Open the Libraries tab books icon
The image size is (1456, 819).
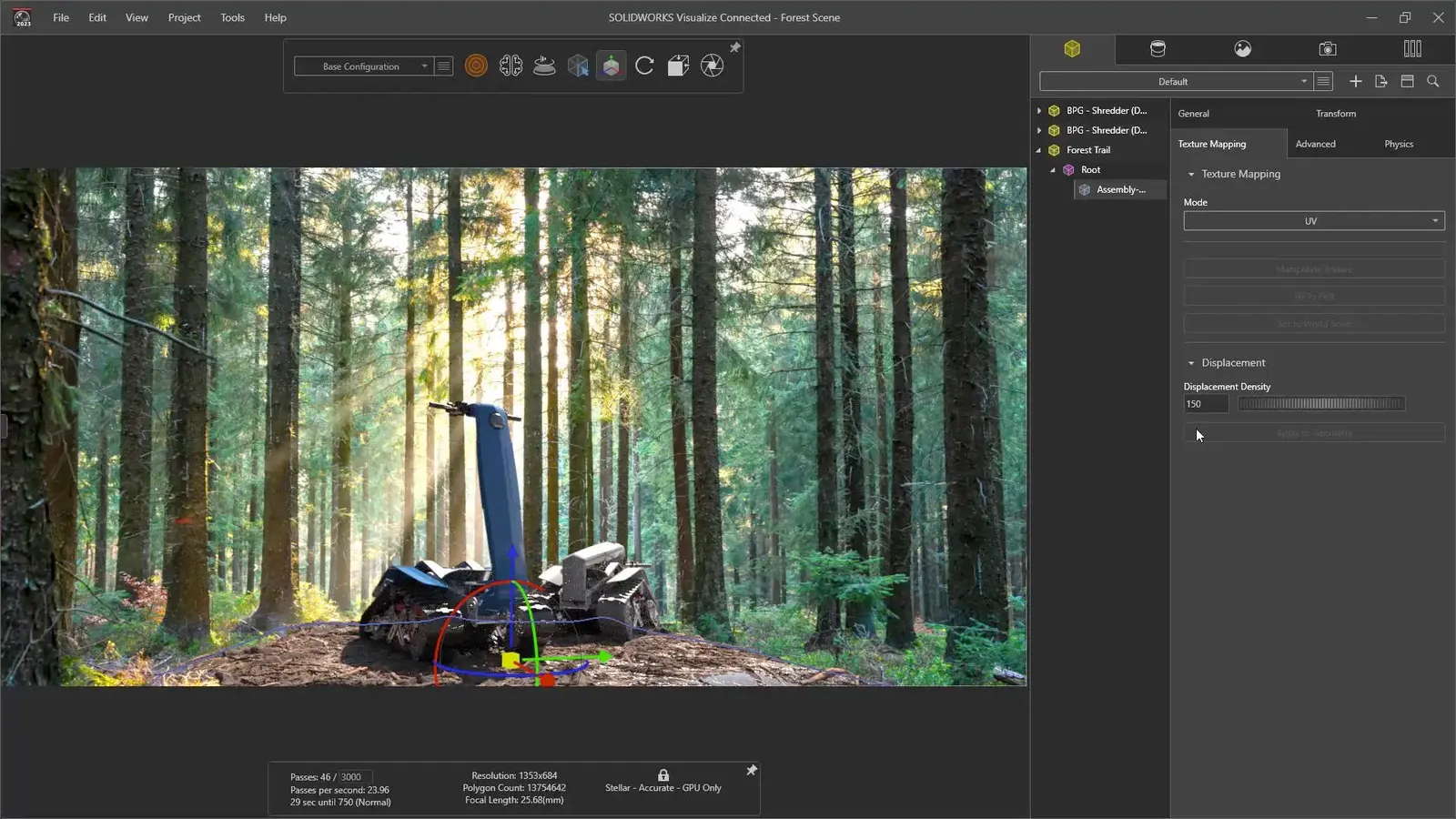(x=1412, y=49)
